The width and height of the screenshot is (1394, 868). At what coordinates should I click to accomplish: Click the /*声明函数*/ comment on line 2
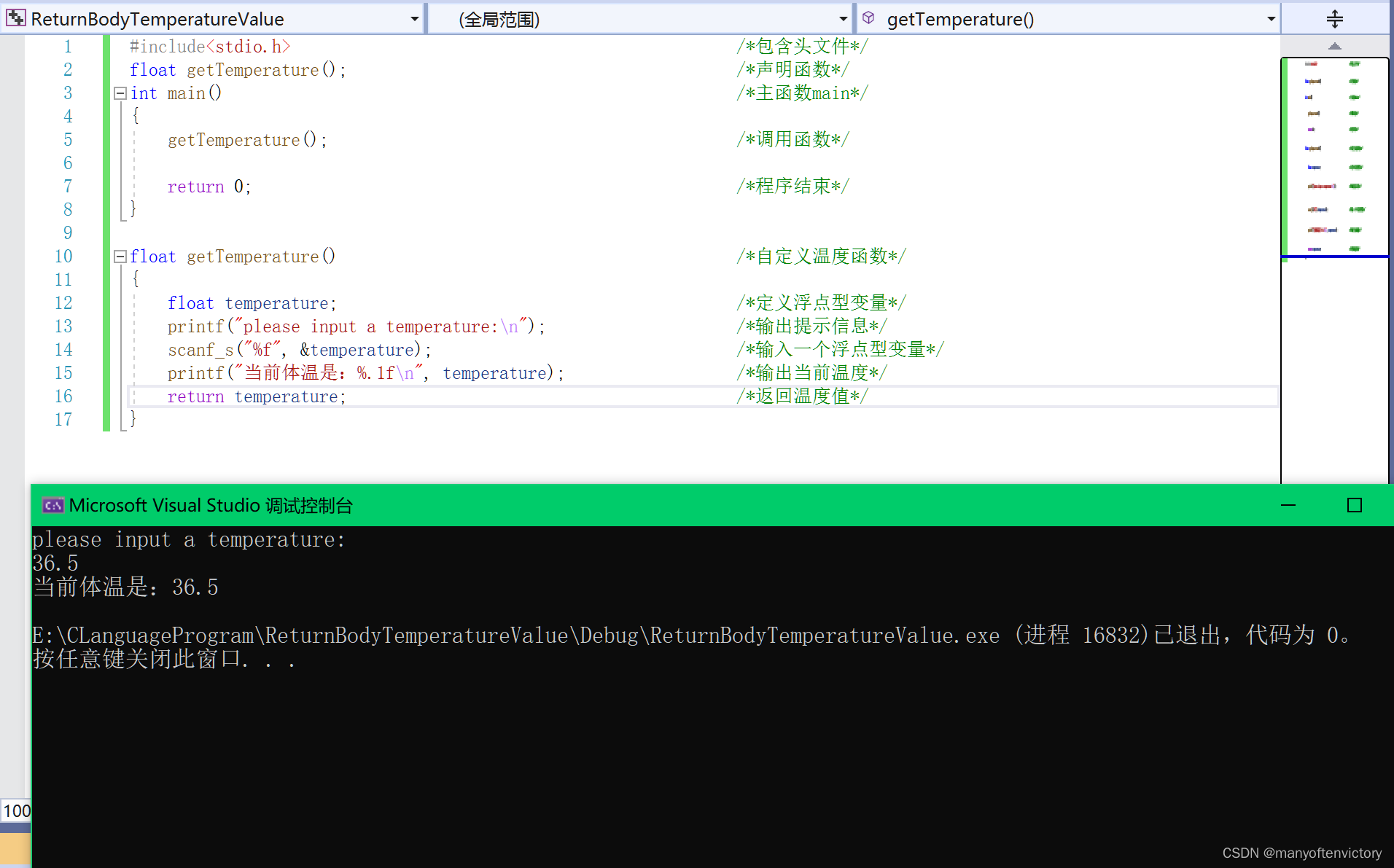[793, 70]
